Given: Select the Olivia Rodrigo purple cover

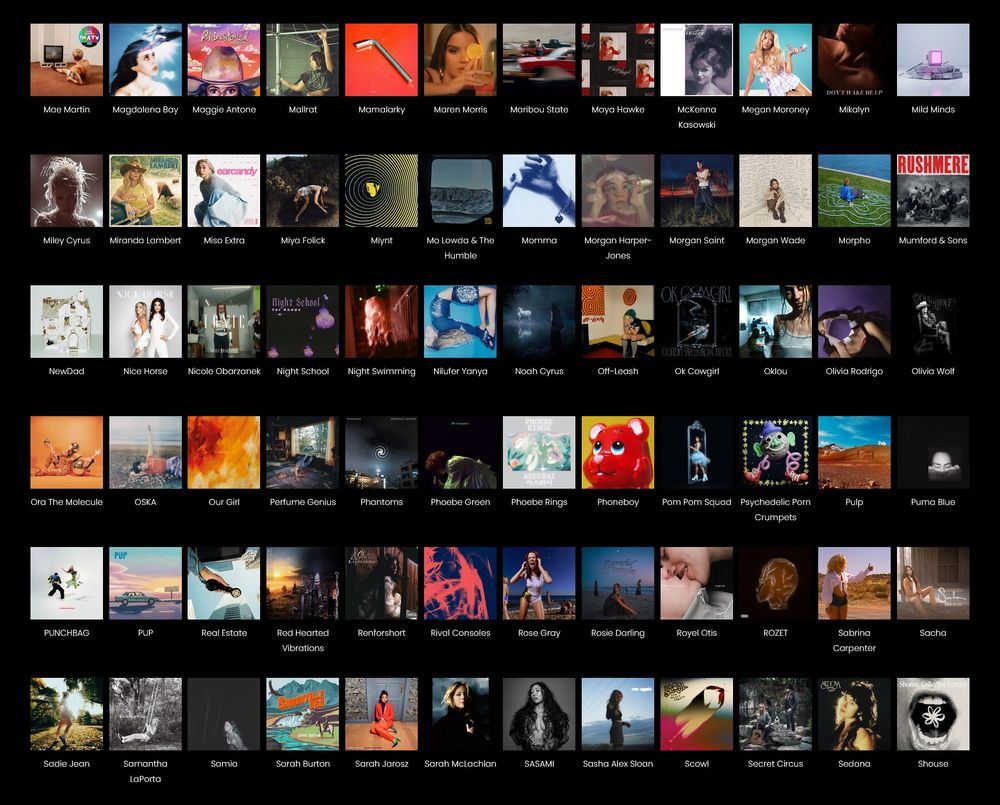Looking at the screenshot, I should [854, 321].
